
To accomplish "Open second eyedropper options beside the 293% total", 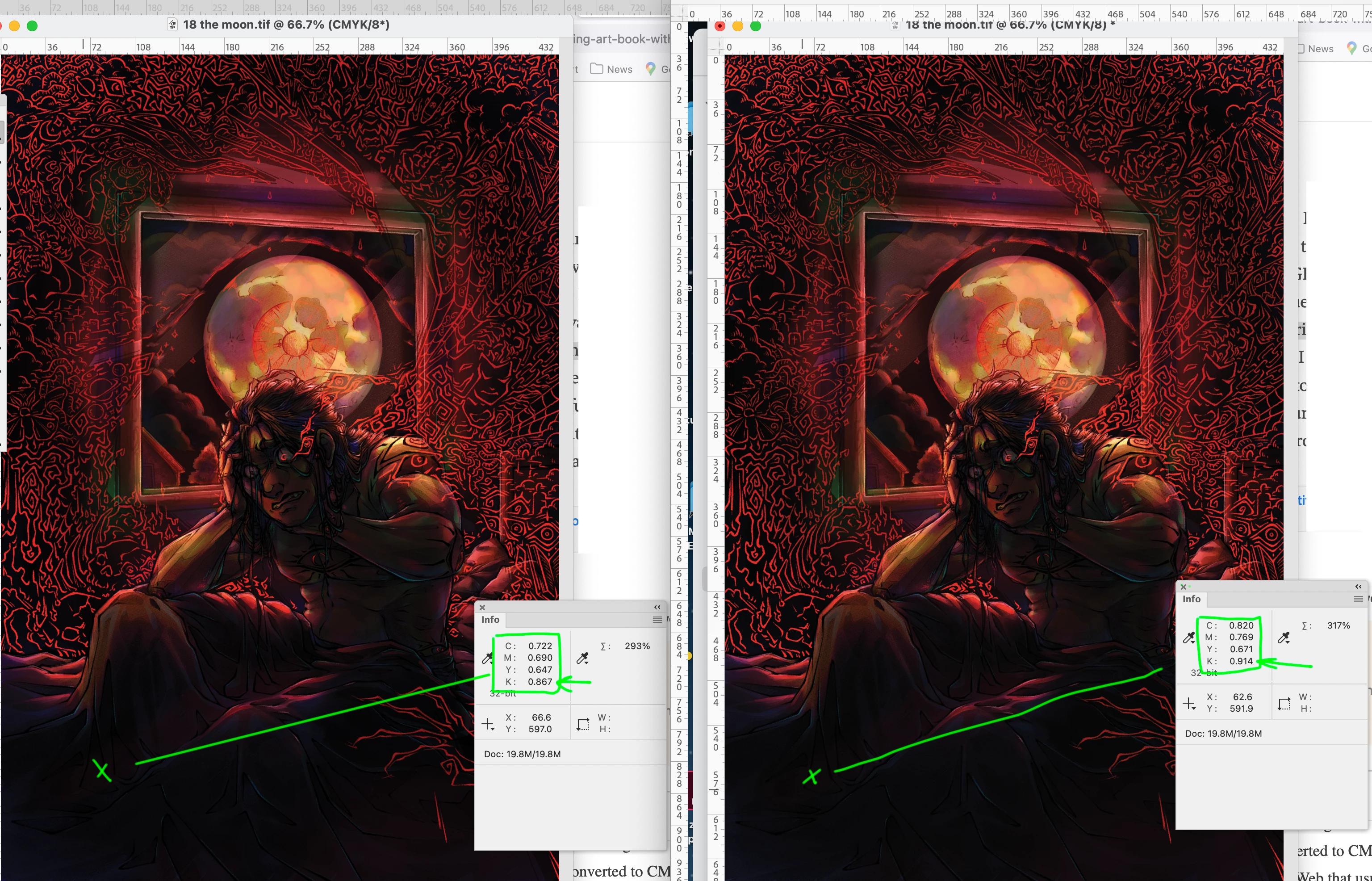I will 582,659.
